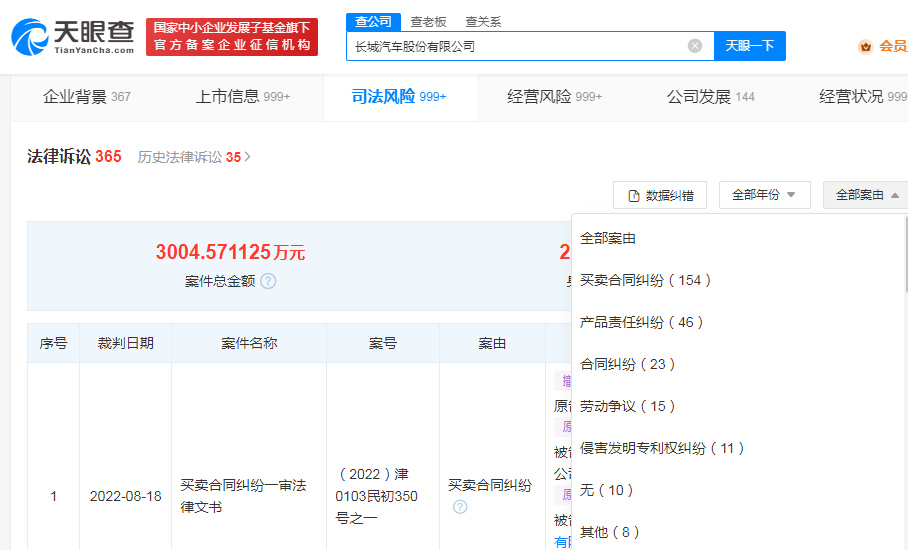Viewport: 908px width, 550px height.
Task: Filter by 劳动争议 (15)
Action: point(627,406)
